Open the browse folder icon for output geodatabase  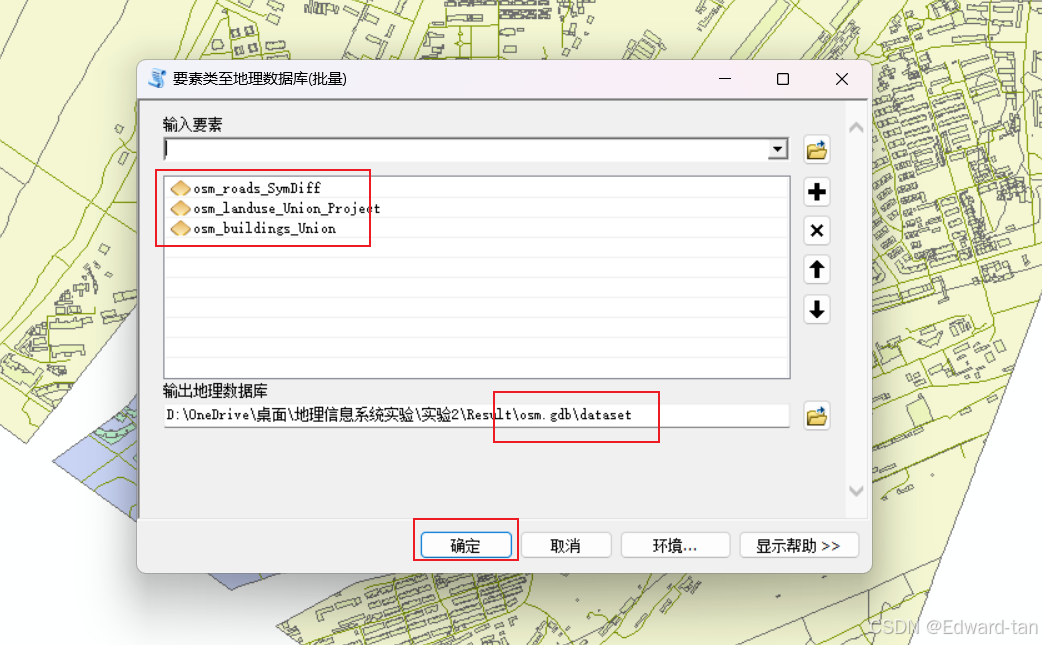pos(816,416)
